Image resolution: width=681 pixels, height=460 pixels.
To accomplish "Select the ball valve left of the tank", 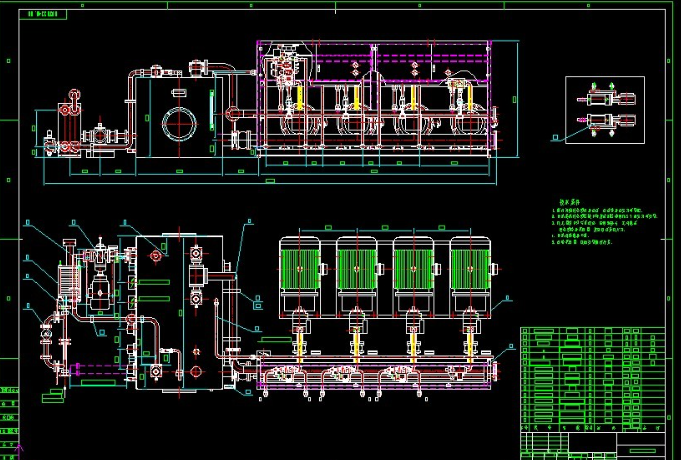I will pos(101,136).
